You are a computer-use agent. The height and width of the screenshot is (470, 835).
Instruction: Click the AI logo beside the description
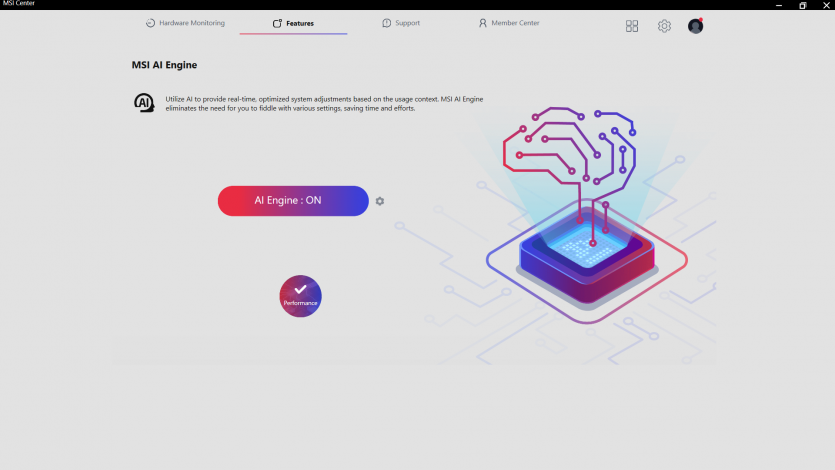[x=144, y=103]
